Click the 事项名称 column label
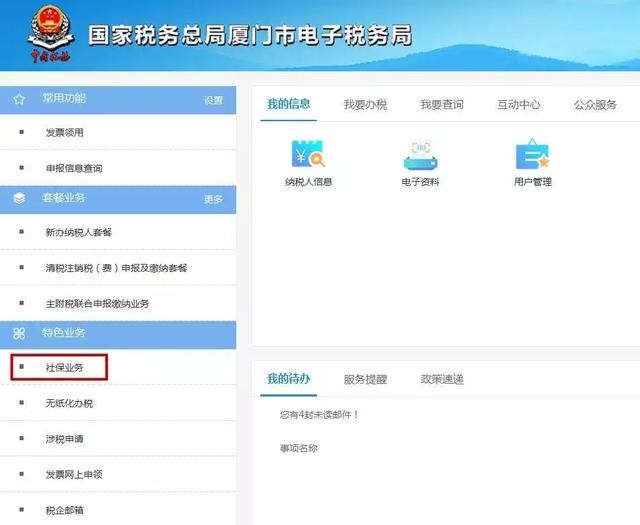This screenshot has height=525, width=640. (299, 448)
